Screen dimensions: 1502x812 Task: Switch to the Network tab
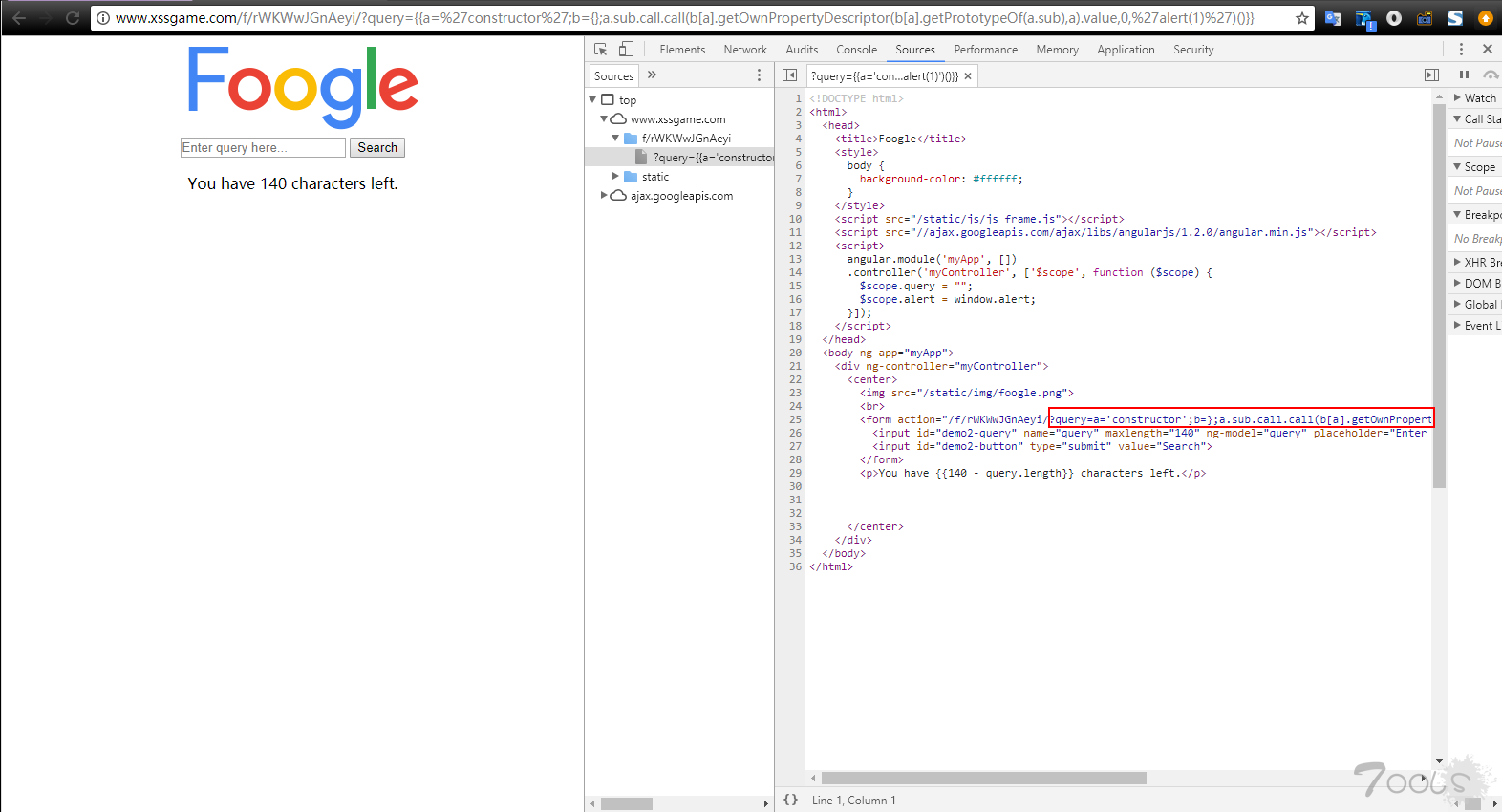[x=745, y=50]
